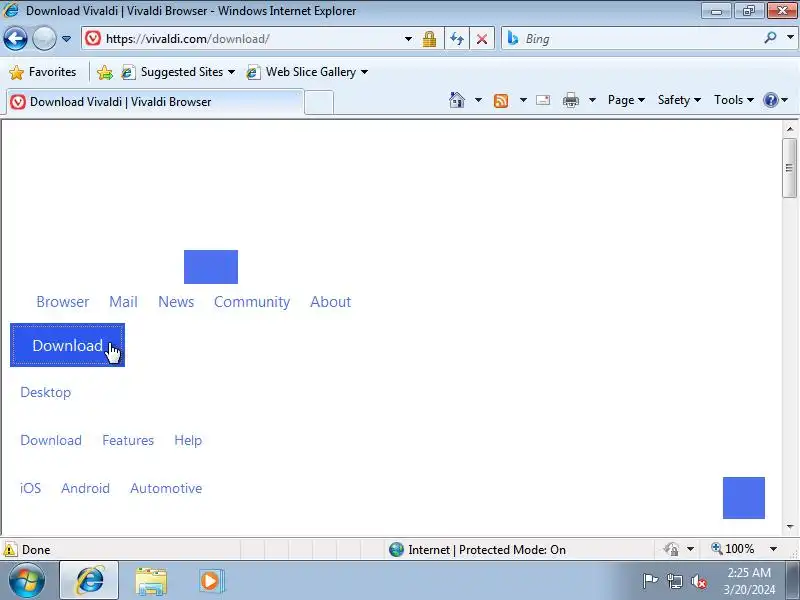Screen dimensions: 800x600
Task: Click the Desktop link
Action: 45,392
